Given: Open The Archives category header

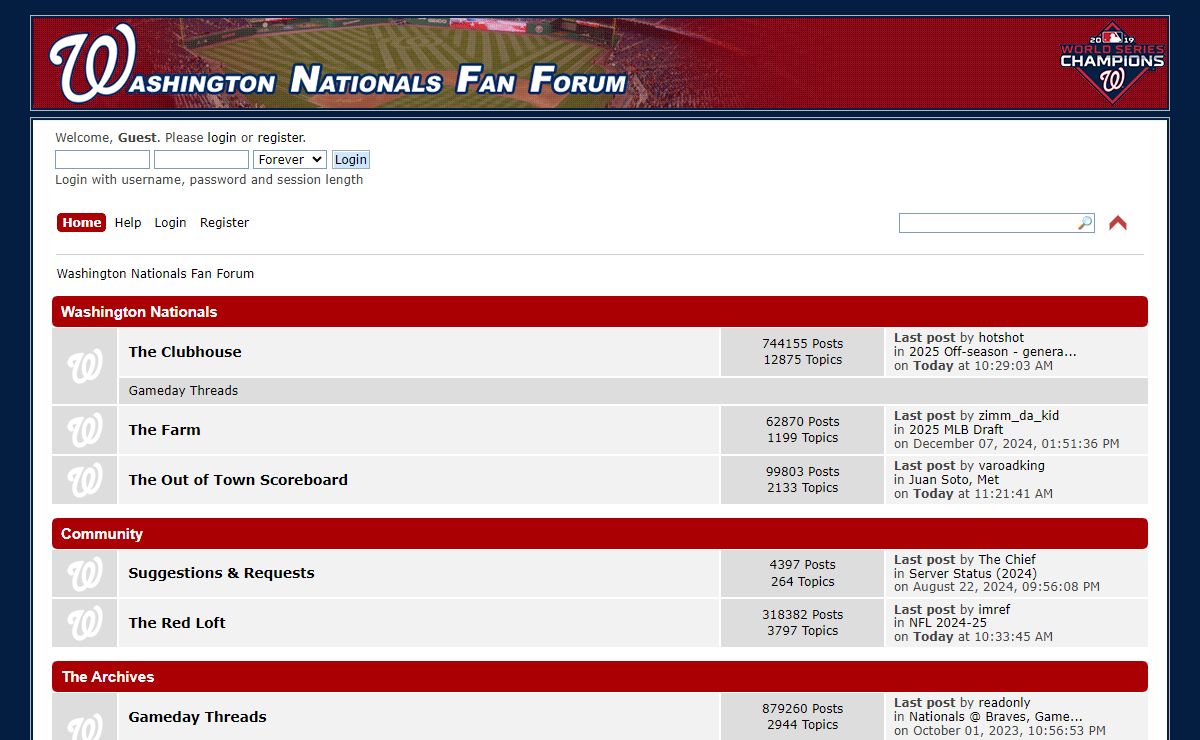Looking at the screenshot, I should click(x=108, y=677).
